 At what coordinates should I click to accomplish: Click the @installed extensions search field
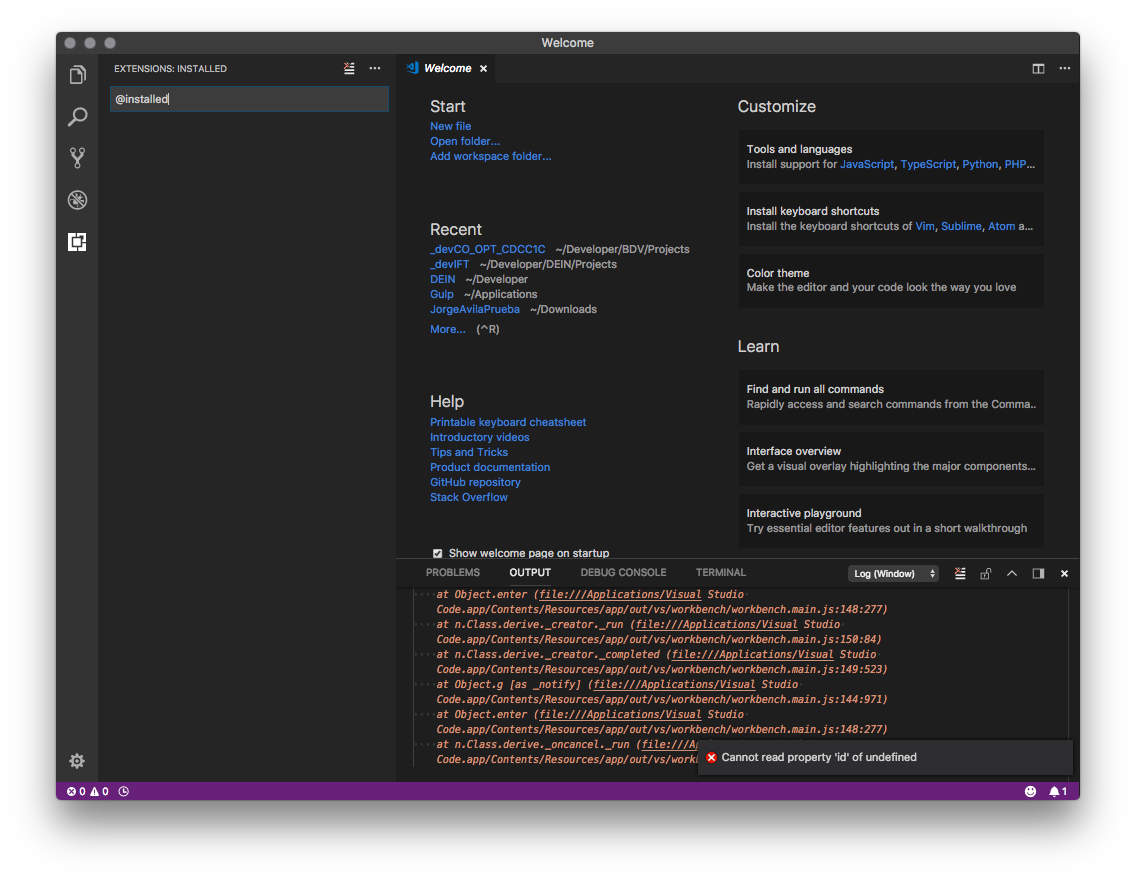tap(249, 99)
